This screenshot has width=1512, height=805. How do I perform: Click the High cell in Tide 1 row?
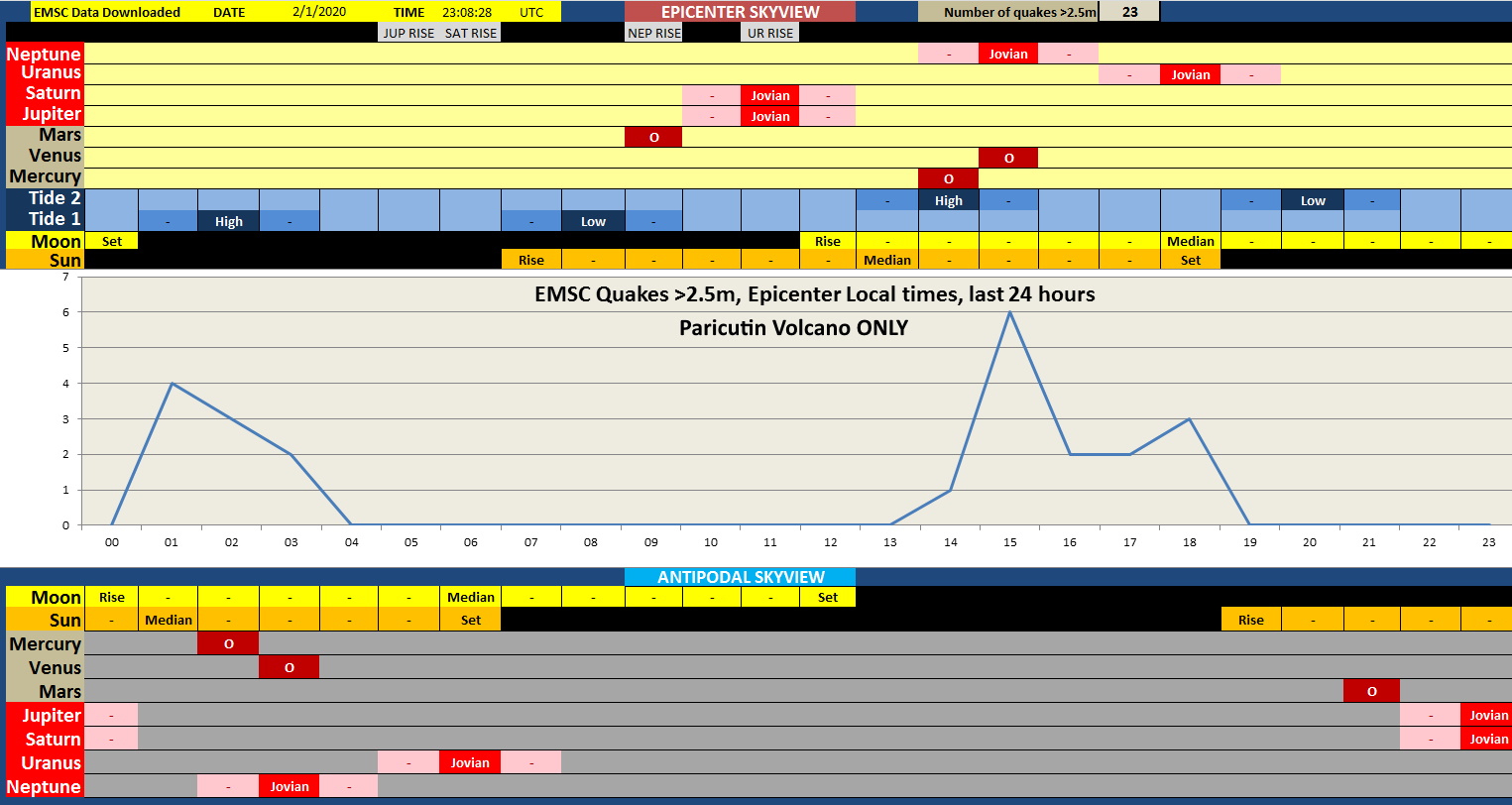(229, 221)
